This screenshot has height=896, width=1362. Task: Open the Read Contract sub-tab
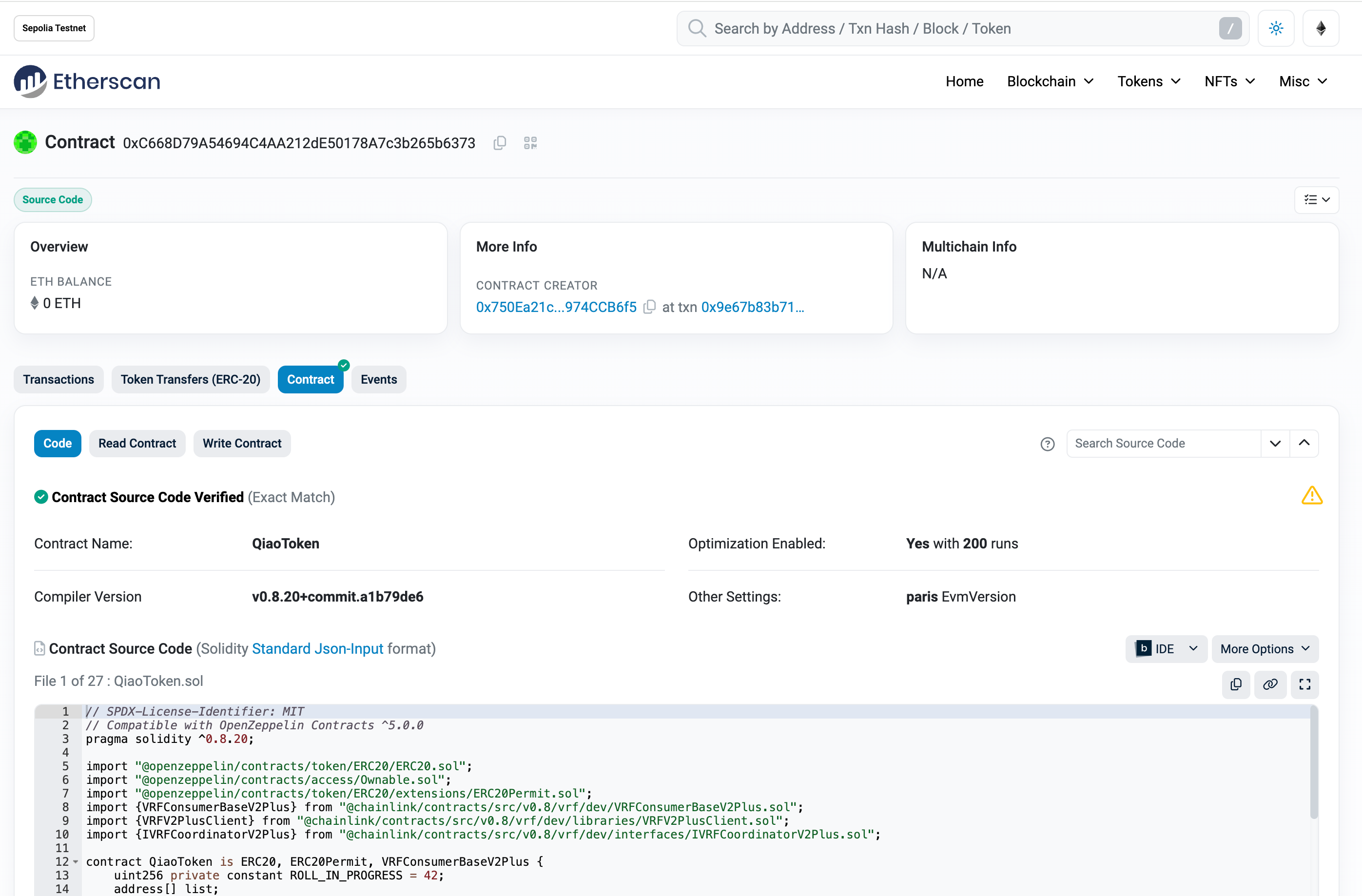click(x=137, y=444)
